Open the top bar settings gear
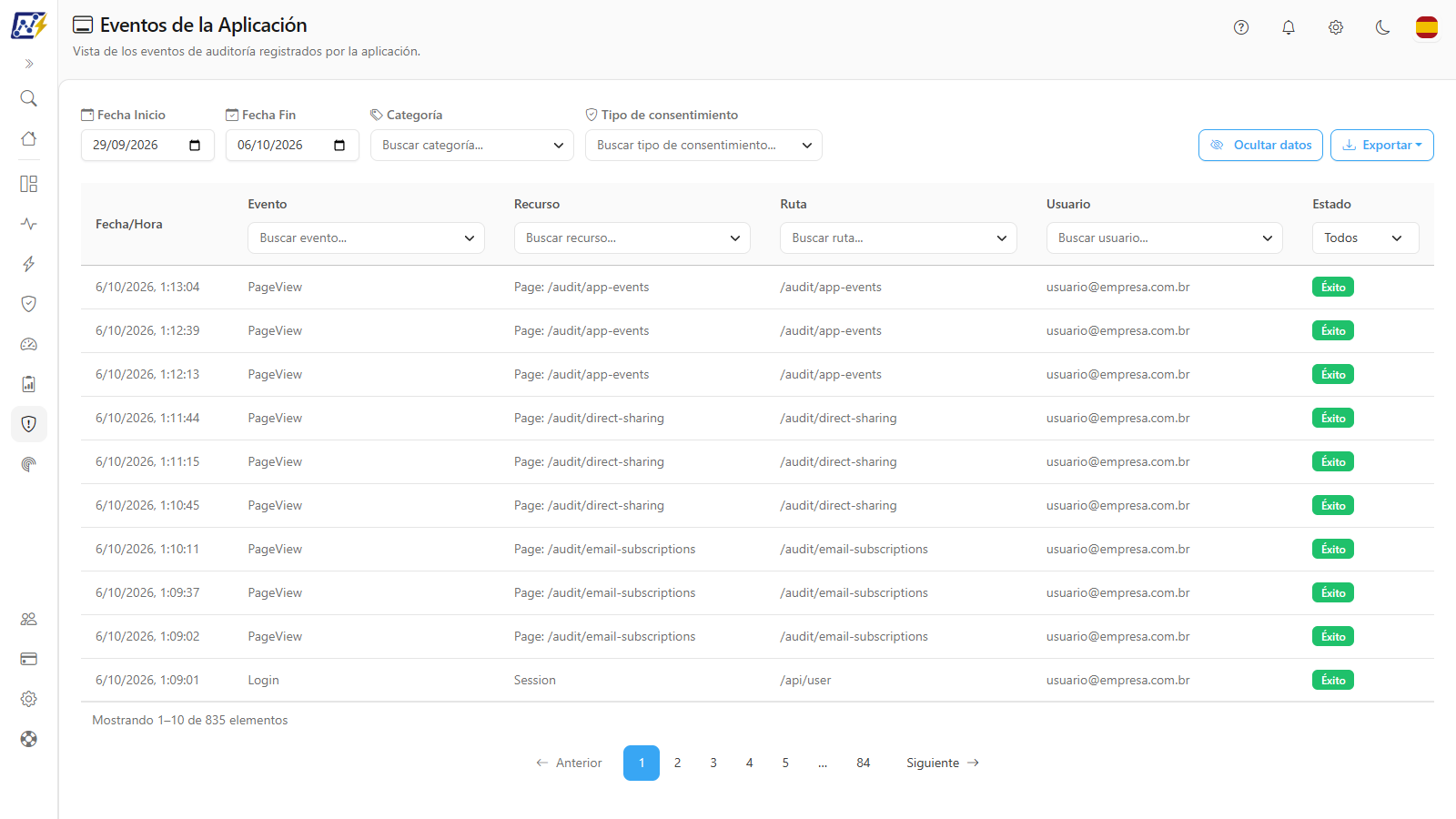The height and width of the screenshot is (819, 1456). click(x=1336, y=27)
